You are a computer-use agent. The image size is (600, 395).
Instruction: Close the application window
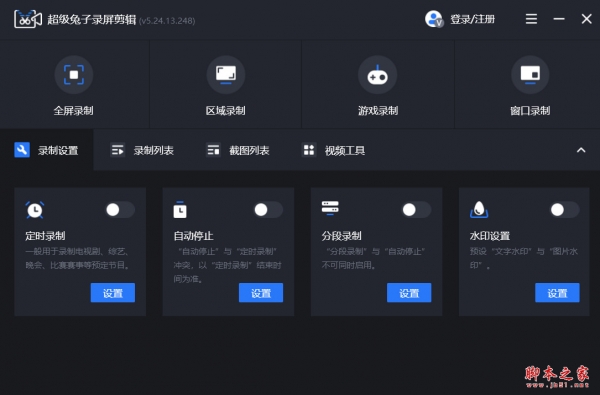(586, 19)
